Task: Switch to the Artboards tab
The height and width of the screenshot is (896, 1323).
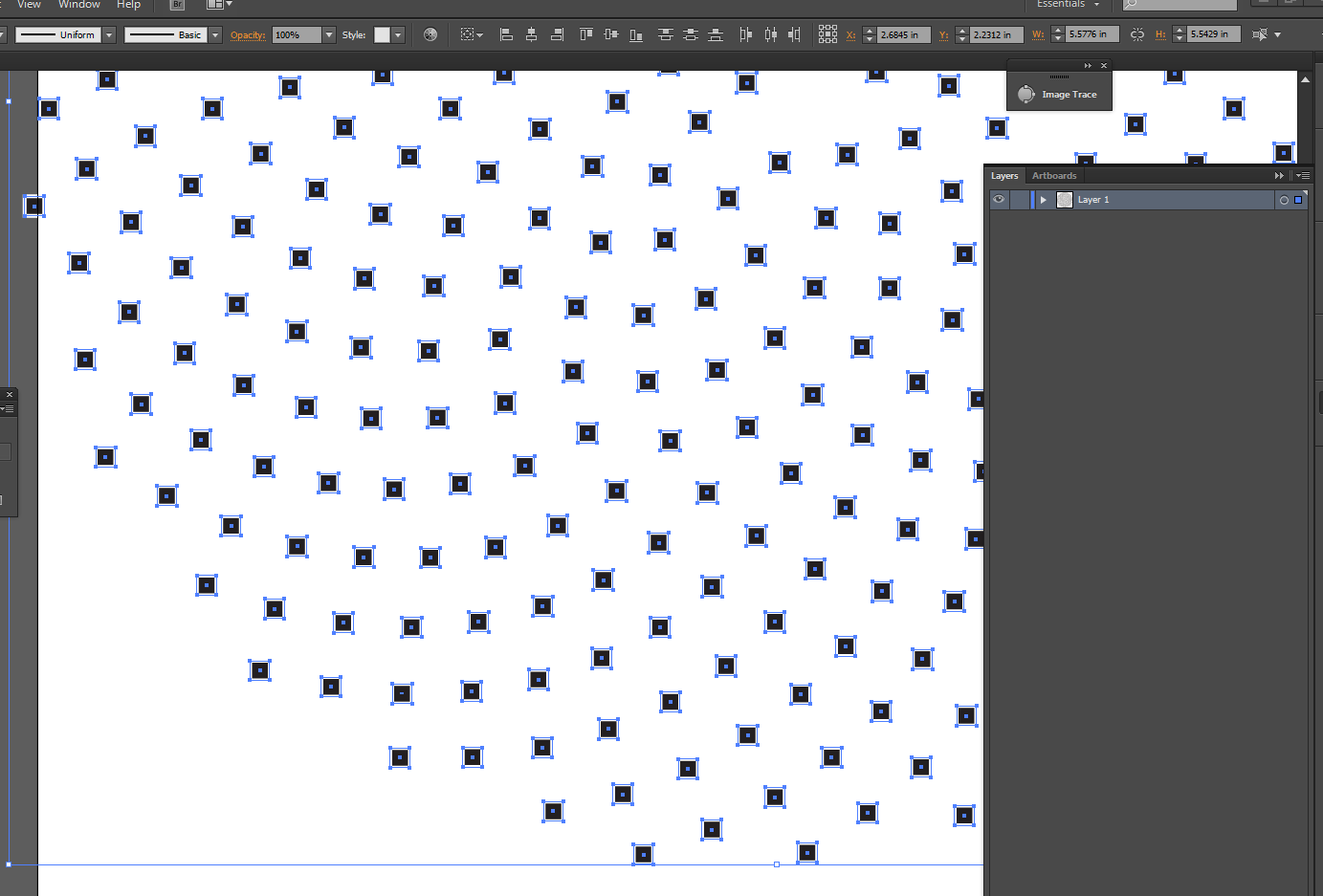Action: pyautogui.click(x=1054, y=176)
